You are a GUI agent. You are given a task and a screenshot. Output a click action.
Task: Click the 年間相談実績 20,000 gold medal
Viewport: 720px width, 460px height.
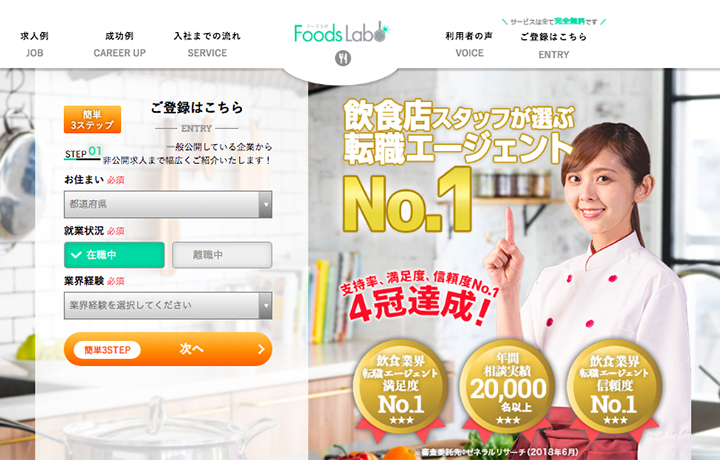(507, 388)
